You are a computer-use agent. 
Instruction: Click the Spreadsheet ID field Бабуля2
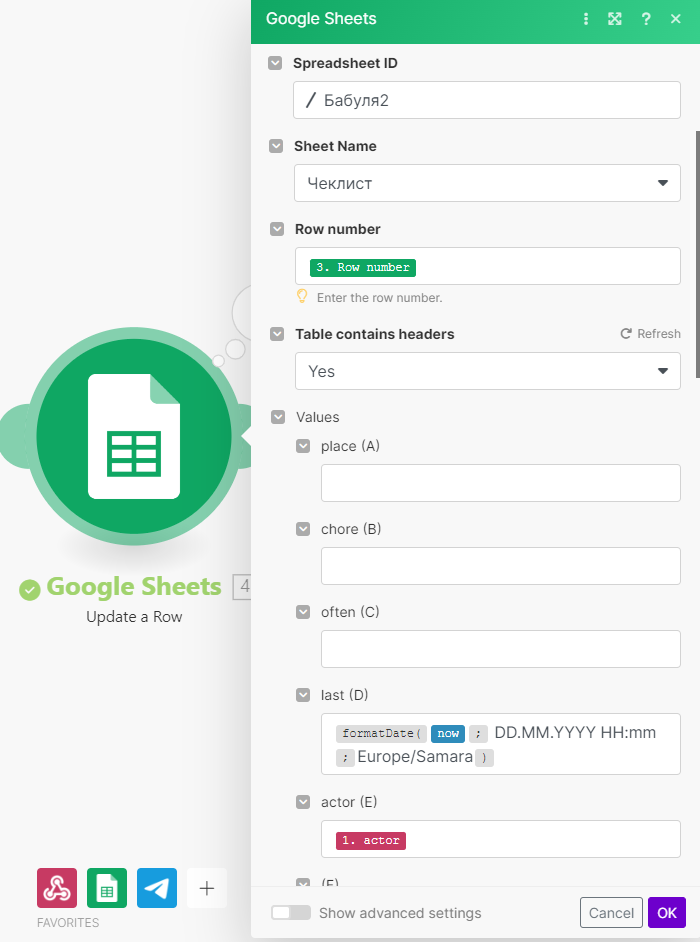[487, 100]
